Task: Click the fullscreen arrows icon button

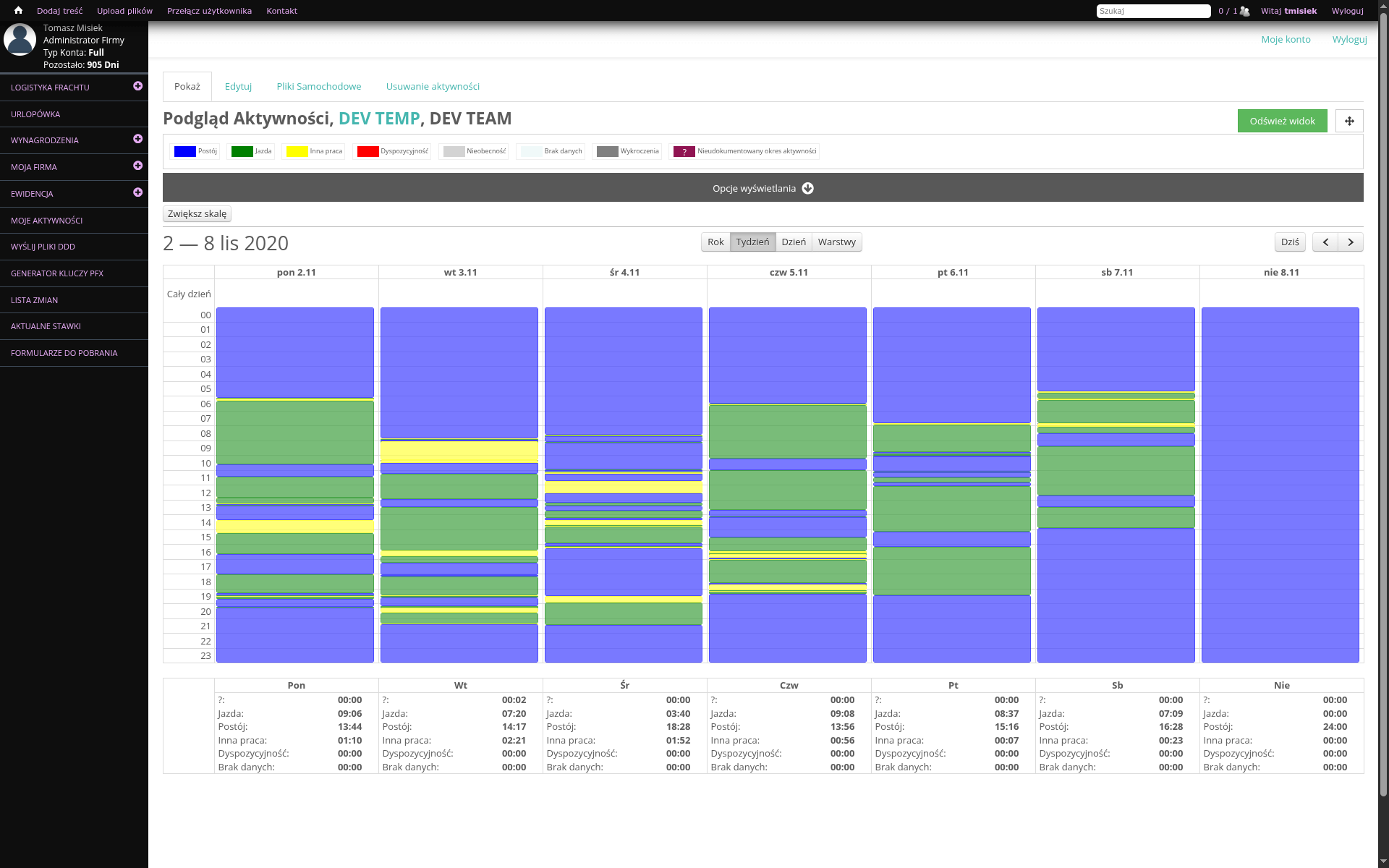Action: coord(1349,121)
